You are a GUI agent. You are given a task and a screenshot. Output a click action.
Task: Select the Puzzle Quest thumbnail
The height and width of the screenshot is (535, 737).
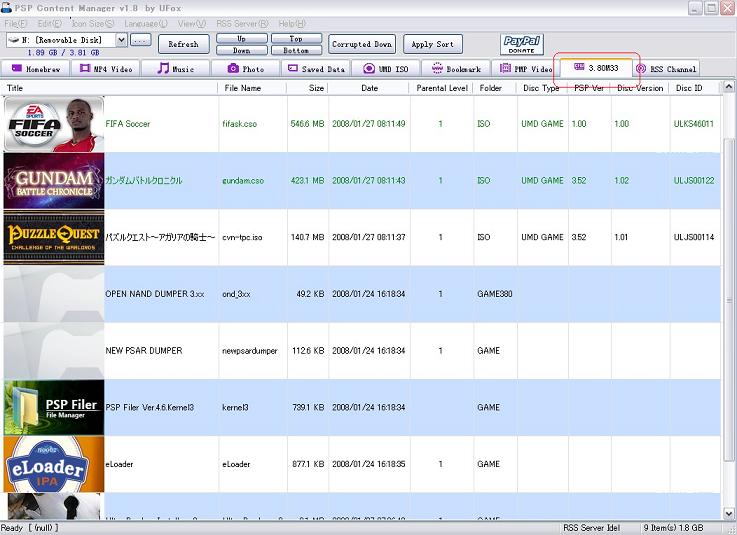(x=54, y=237)
